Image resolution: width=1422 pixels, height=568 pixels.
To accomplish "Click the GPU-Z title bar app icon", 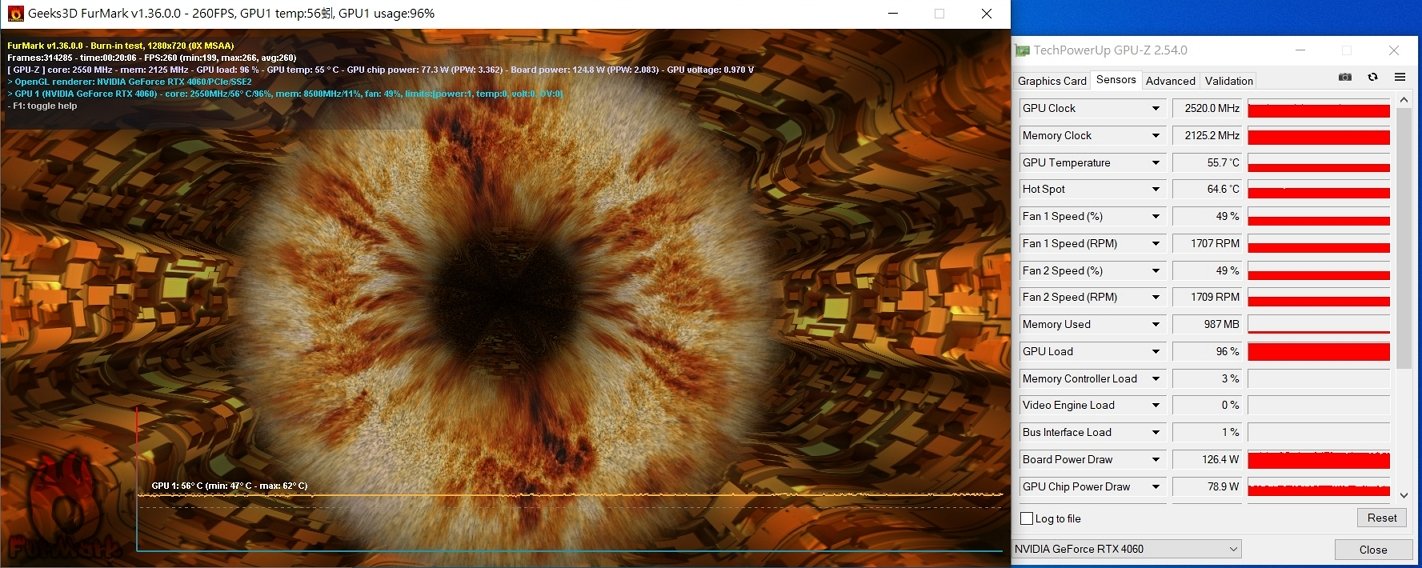I will [1022, 50].
